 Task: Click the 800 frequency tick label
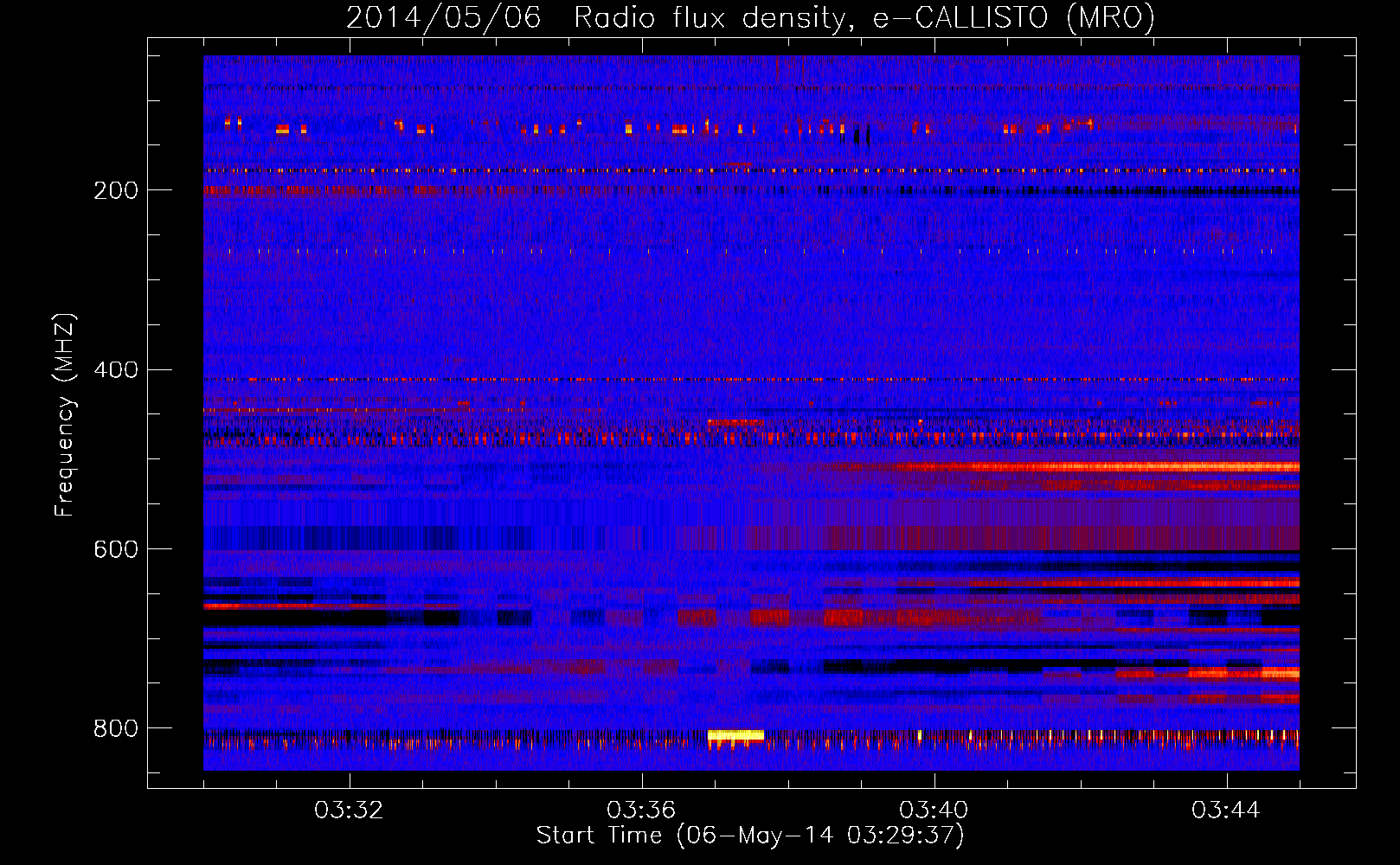click(116, 728)
